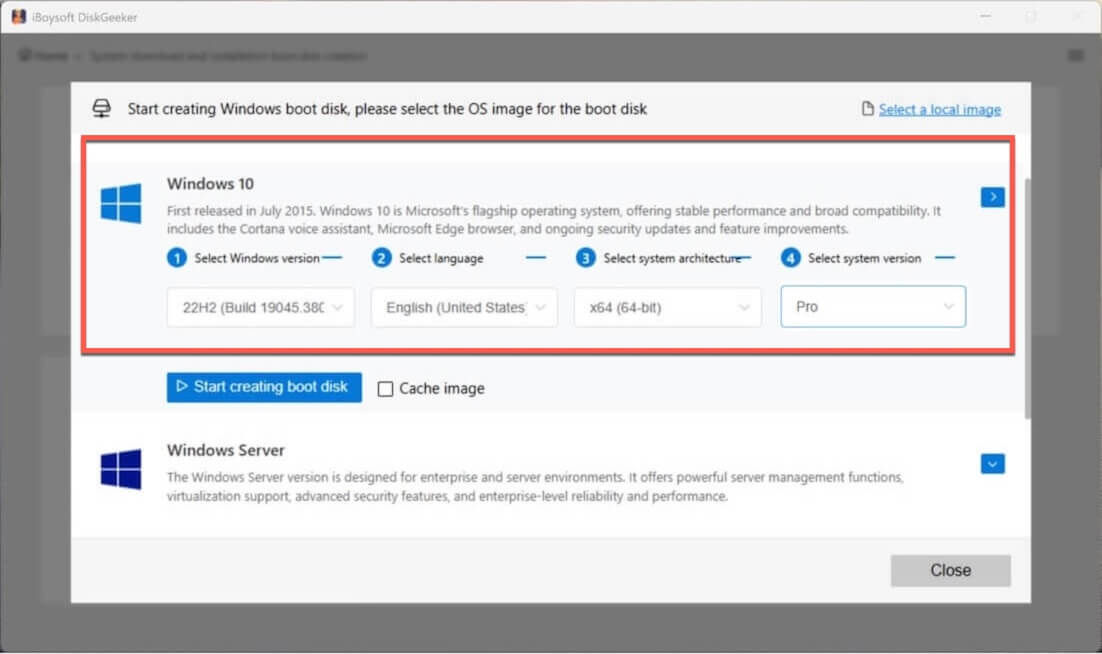Open the Windows version 22H2 dropdown
1102x654 pixels.
point(261,308)
